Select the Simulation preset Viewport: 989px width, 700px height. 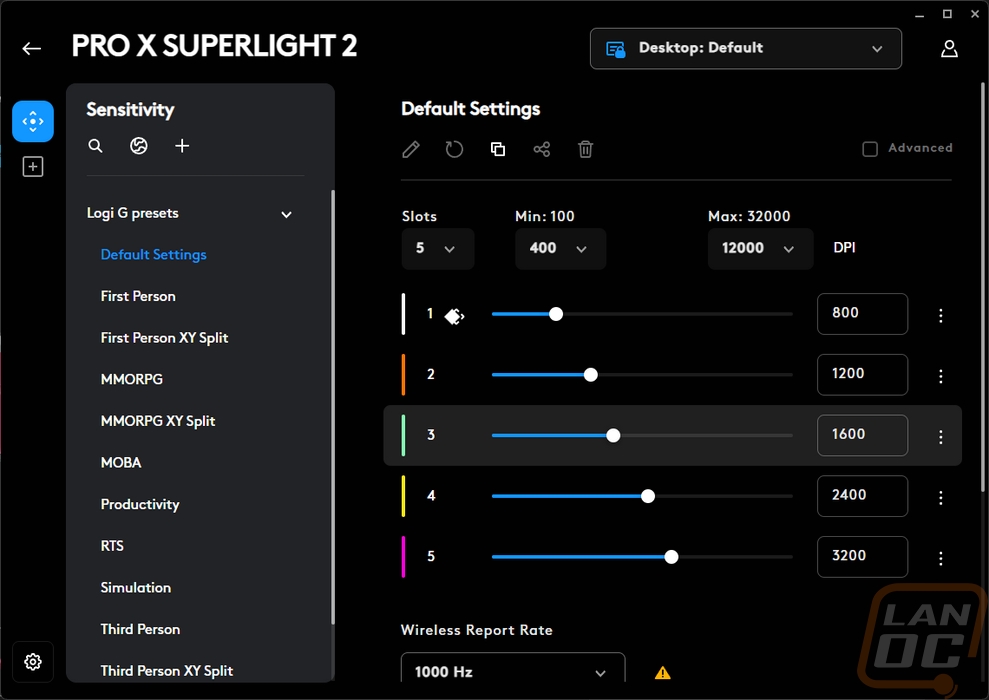click(136, 588)
